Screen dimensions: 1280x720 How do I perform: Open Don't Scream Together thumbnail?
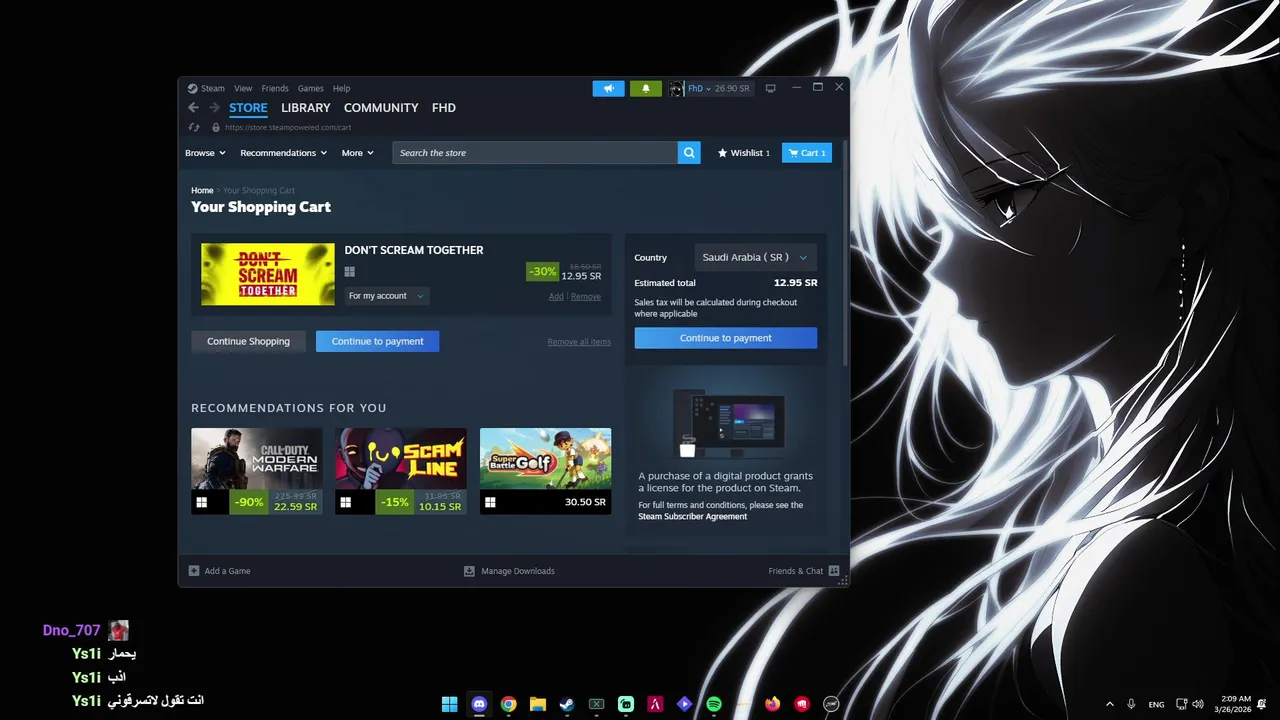click(268, 274)
